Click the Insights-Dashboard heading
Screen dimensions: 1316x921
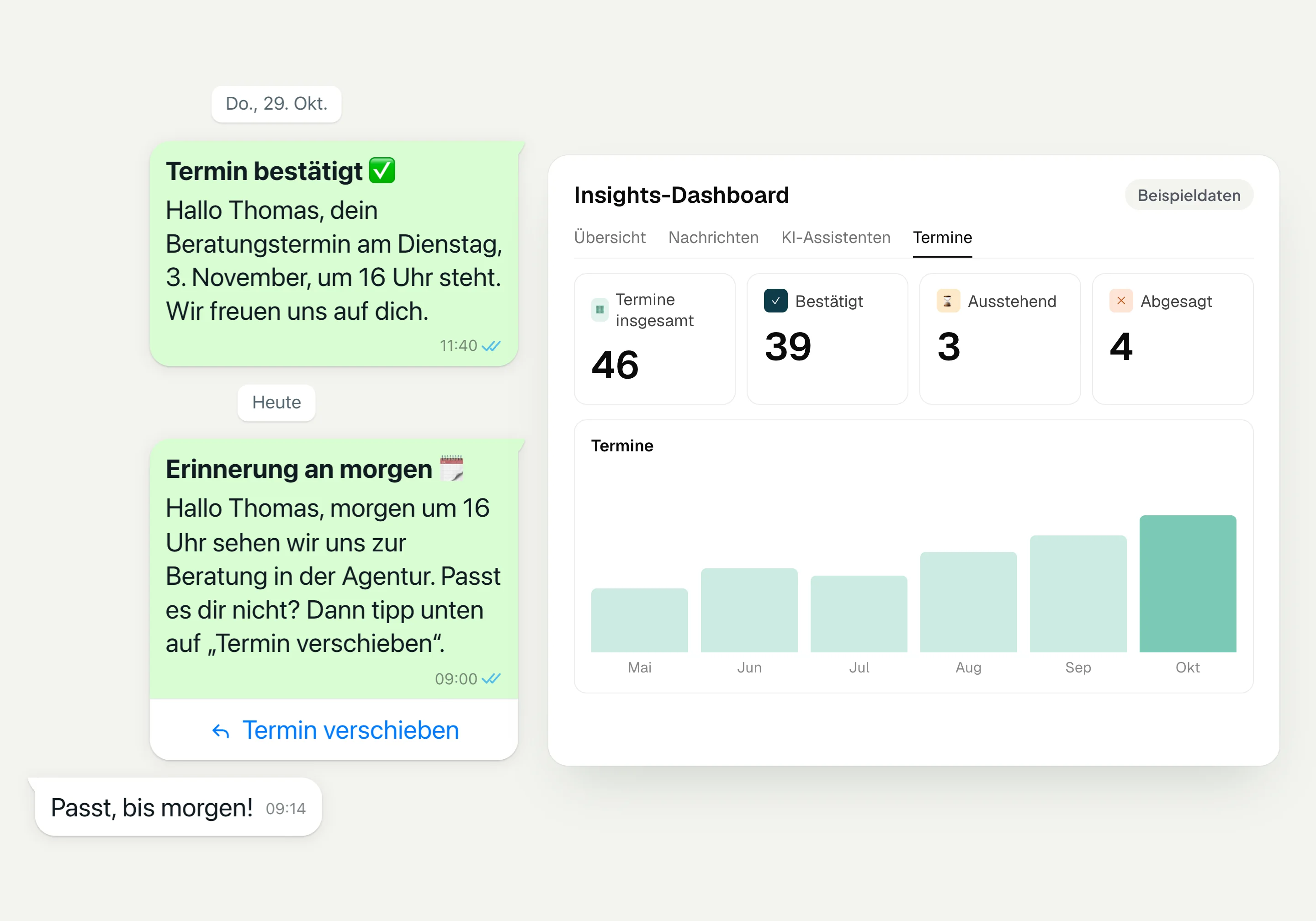click(x=681, y=195)
